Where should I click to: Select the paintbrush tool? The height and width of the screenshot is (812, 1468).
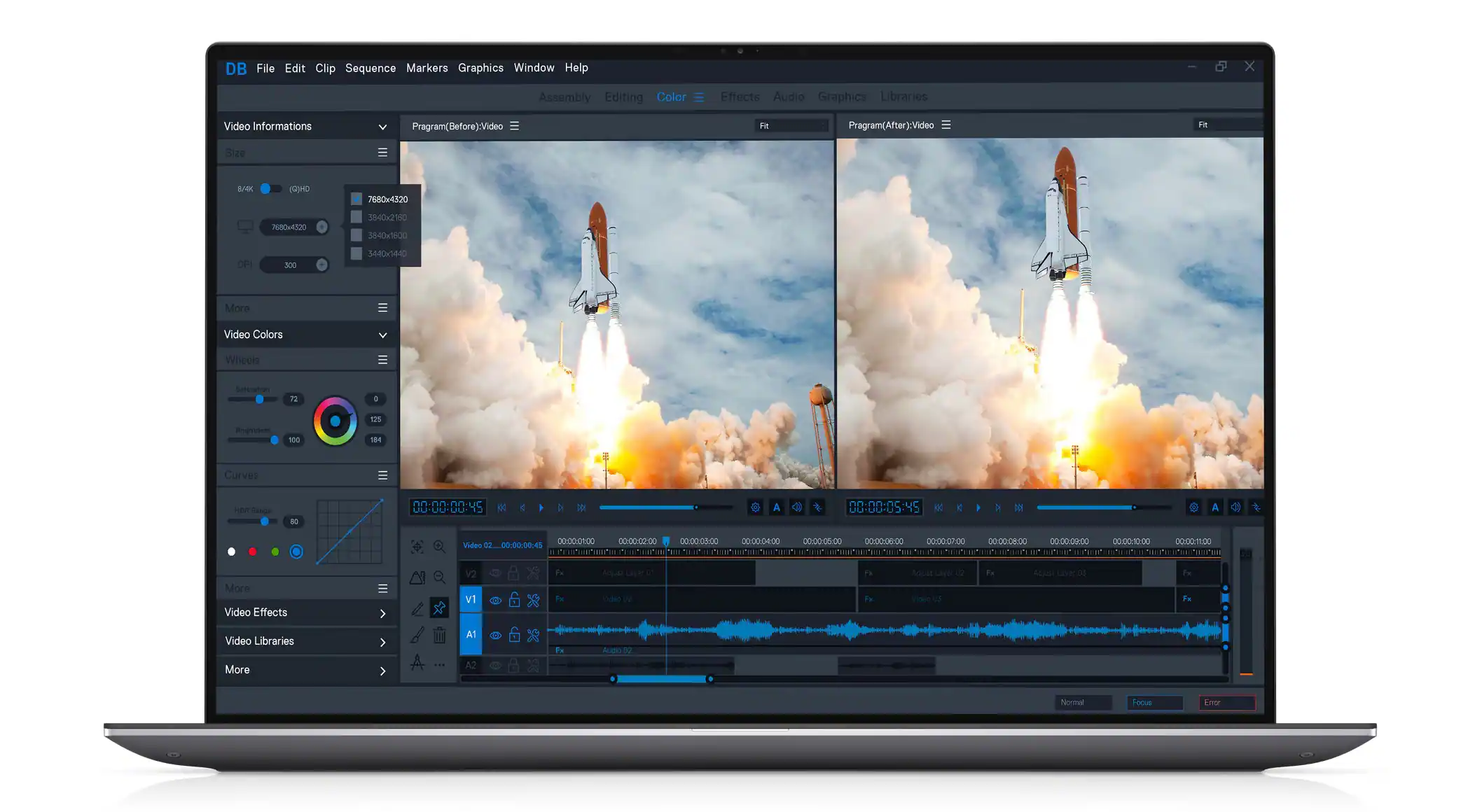pyautogui.click(x=417, y=635)
